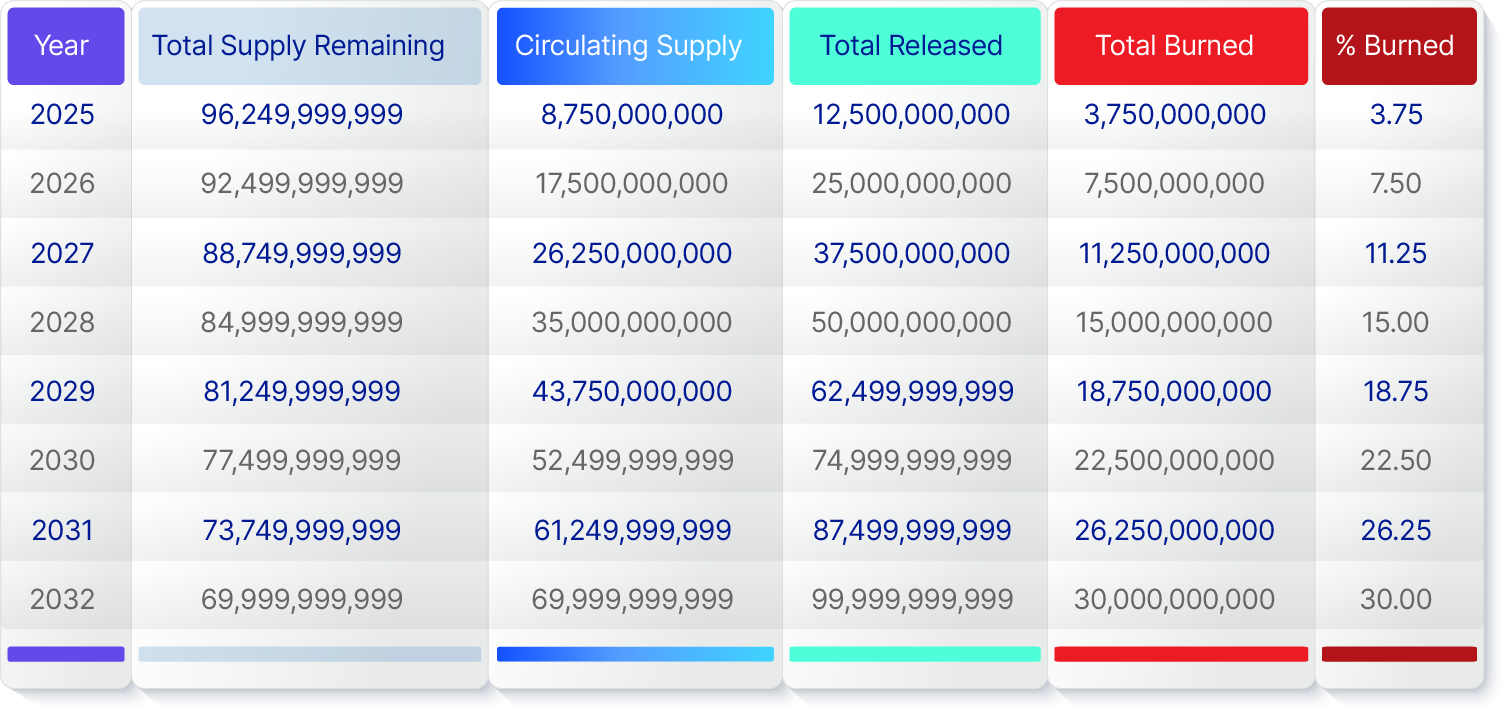Select the 11.25 percent burned cell
Viewport: 1505px width, 710px height.
click(1396, 254)
